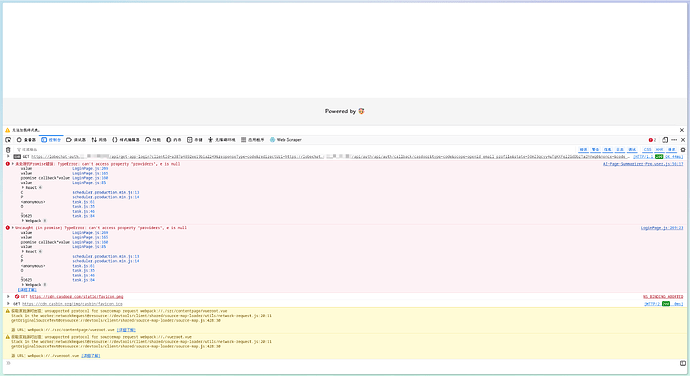Image resolution: width=690 pixels, height=376 pixels.
Task: Click NS_BINDING_ABORTED status link
Action: click(663, 297)
